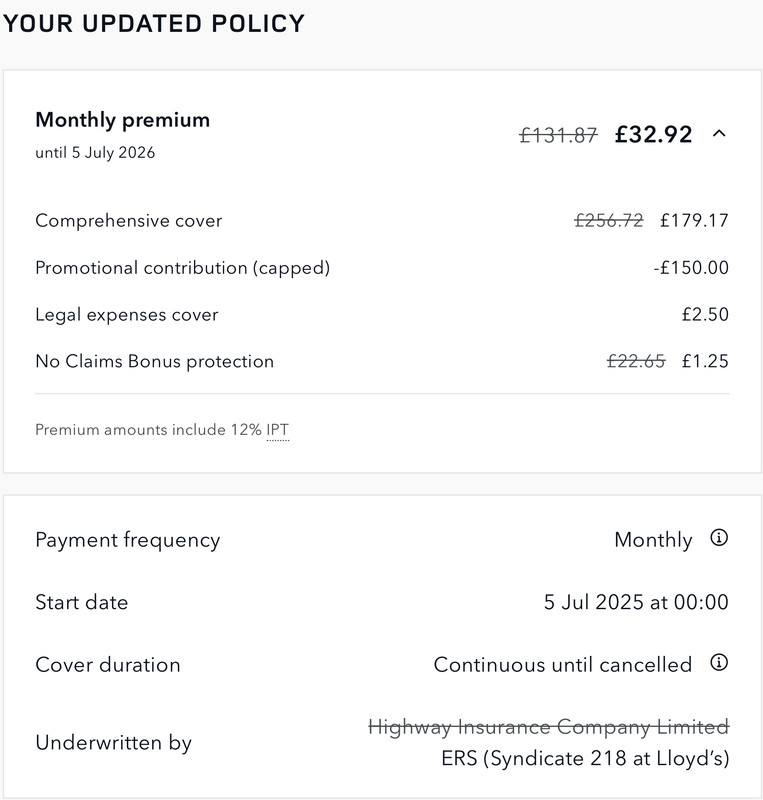Click the Monthly premium heading
Screen dimensions: 763x800
point(122,120)
